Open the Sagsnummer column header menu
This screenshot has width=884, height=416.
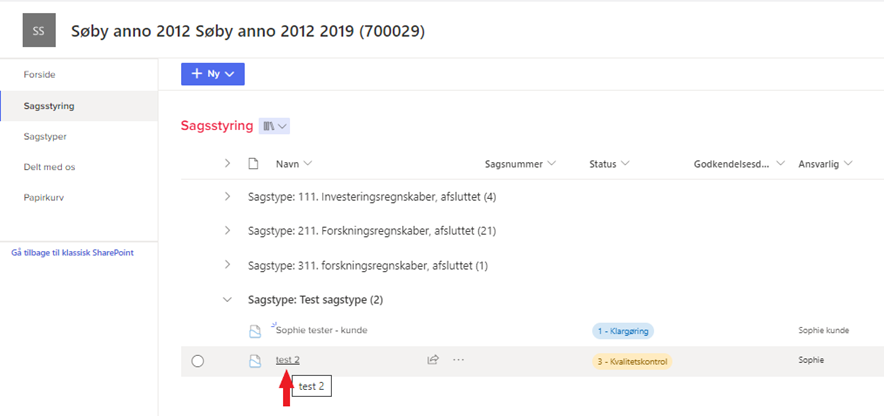click(x=520, y=163)
